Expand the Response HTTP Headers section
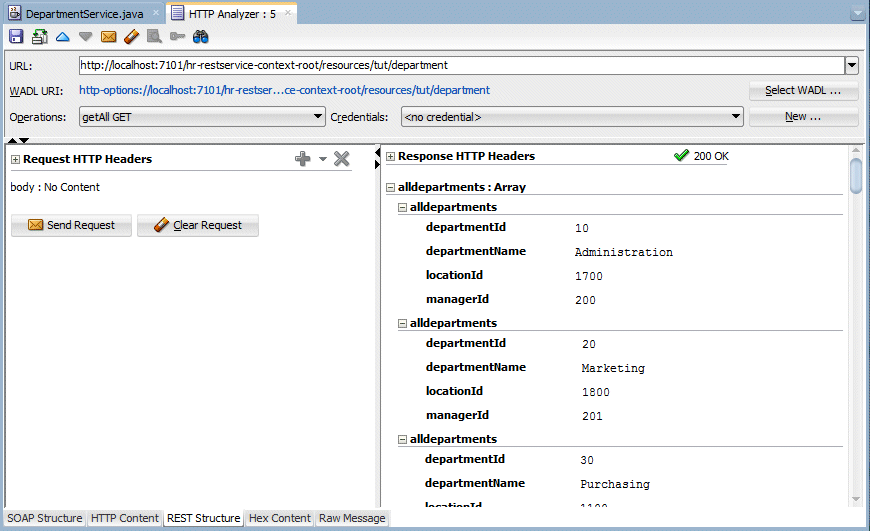Viewport: 870px width, 531px height. pos(391,156)
